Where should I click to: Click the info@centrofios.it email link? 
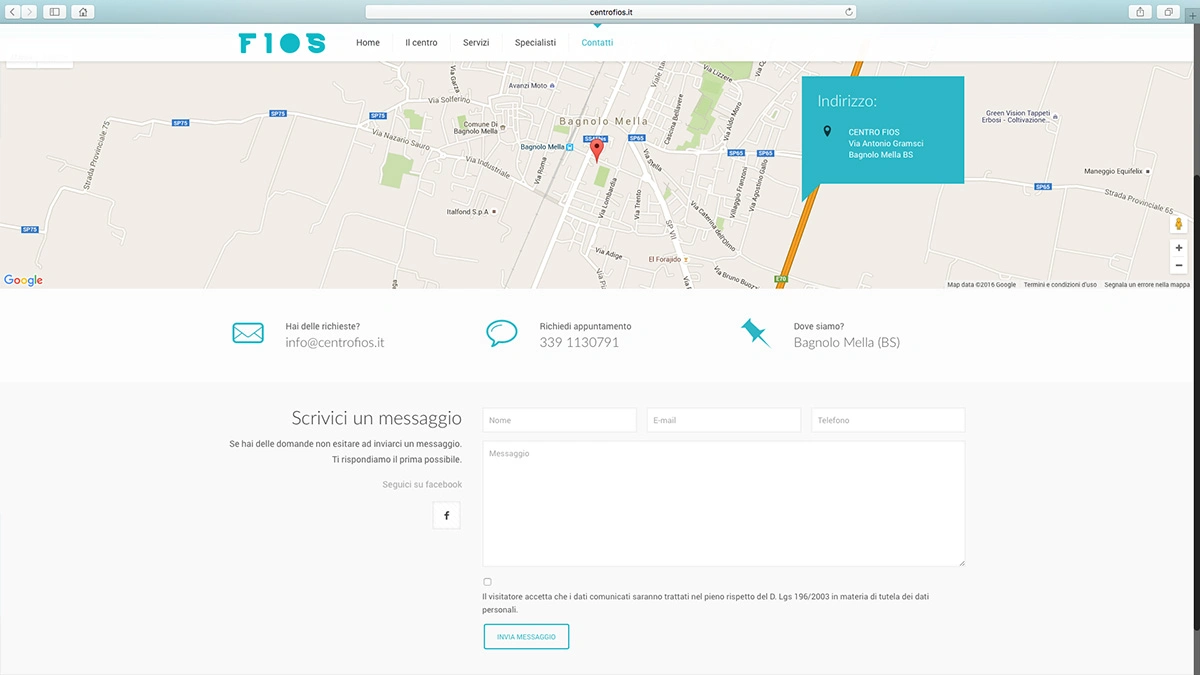pos(335,342)
